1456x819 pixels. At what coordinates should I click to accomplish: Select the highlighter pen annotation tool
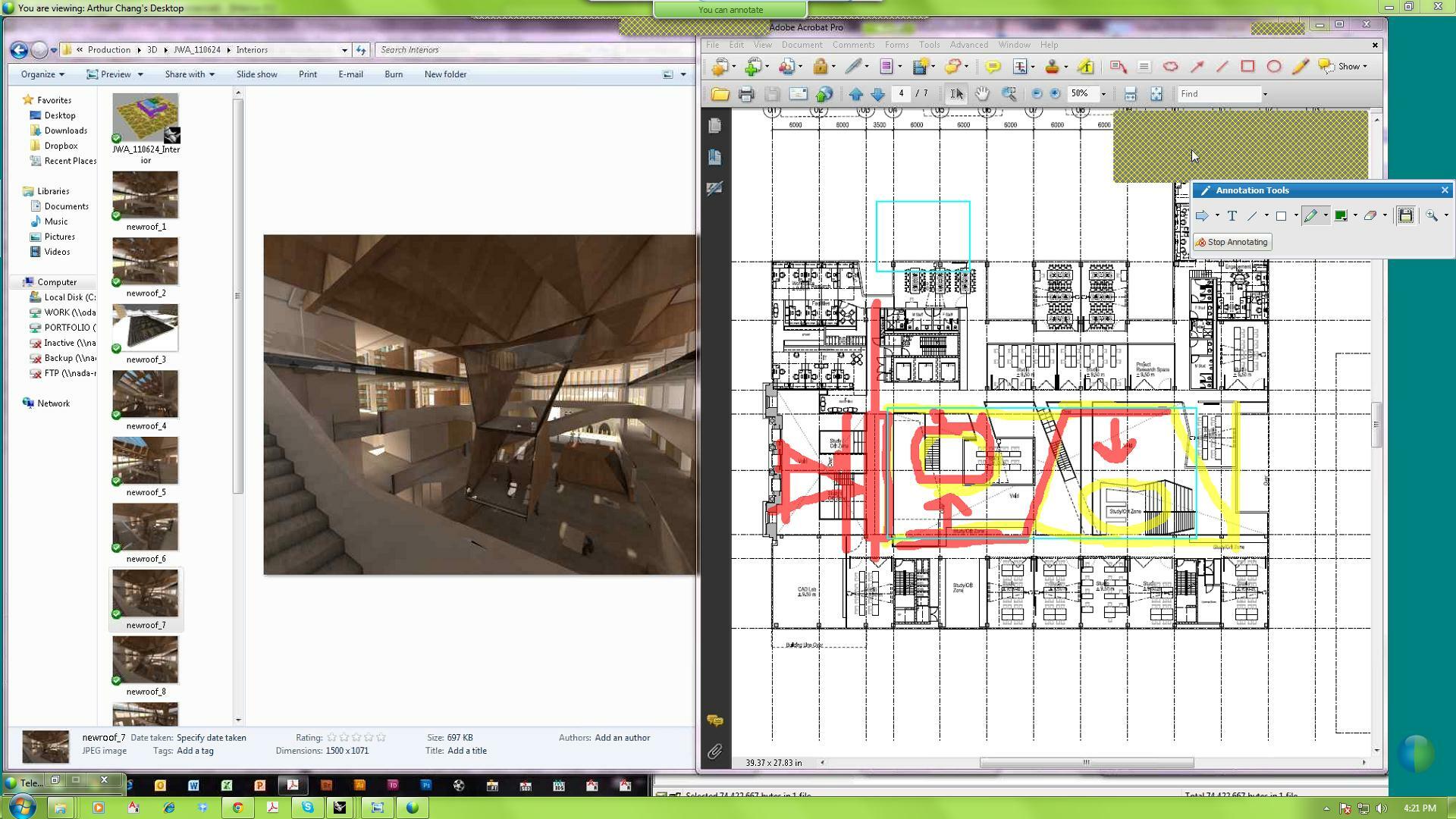[1310, 216]
